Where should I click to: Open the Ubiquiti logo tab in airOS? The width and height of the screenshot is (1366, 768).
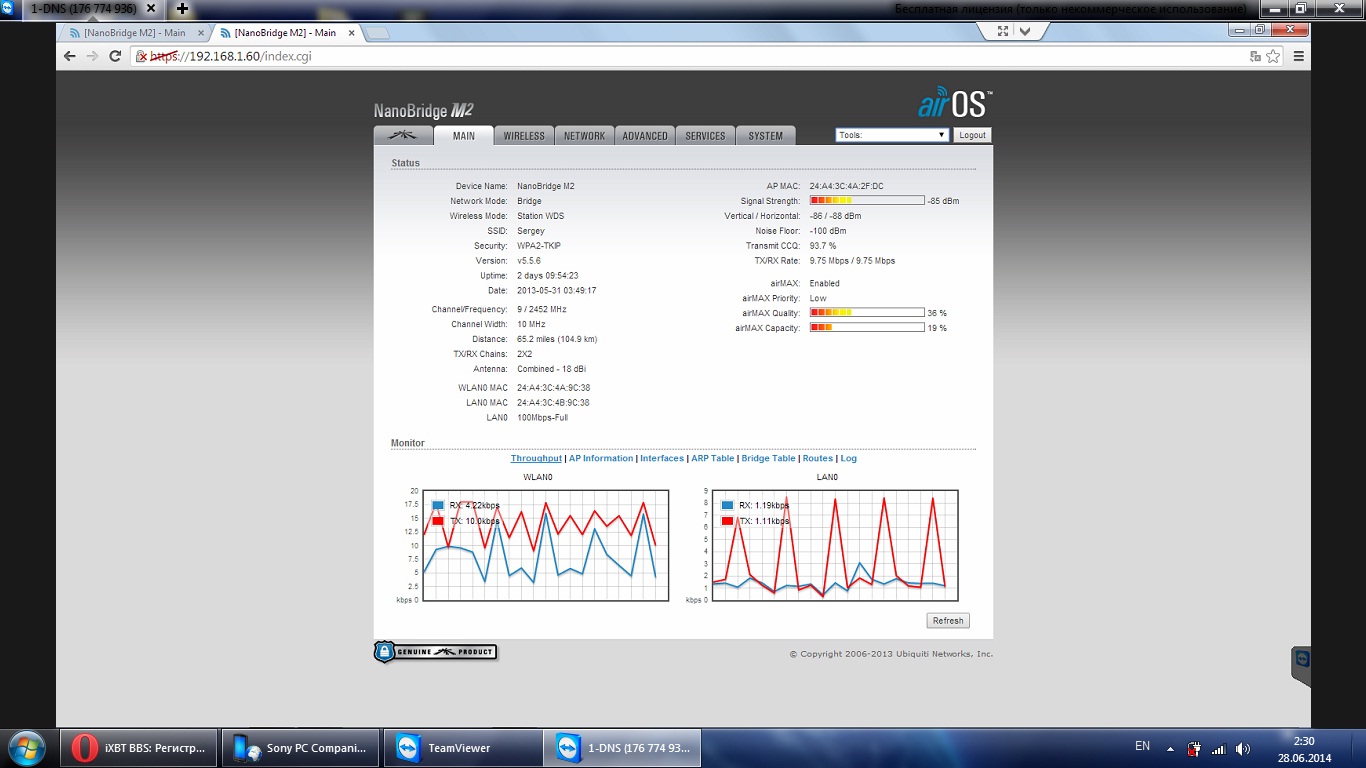pyautogui.click(x=404, y=136)
